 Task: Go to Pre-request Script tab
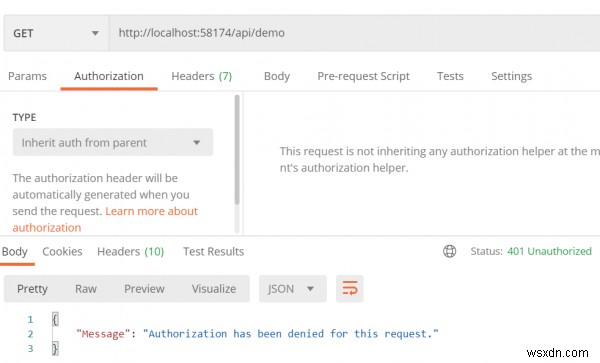click(363, 76)
